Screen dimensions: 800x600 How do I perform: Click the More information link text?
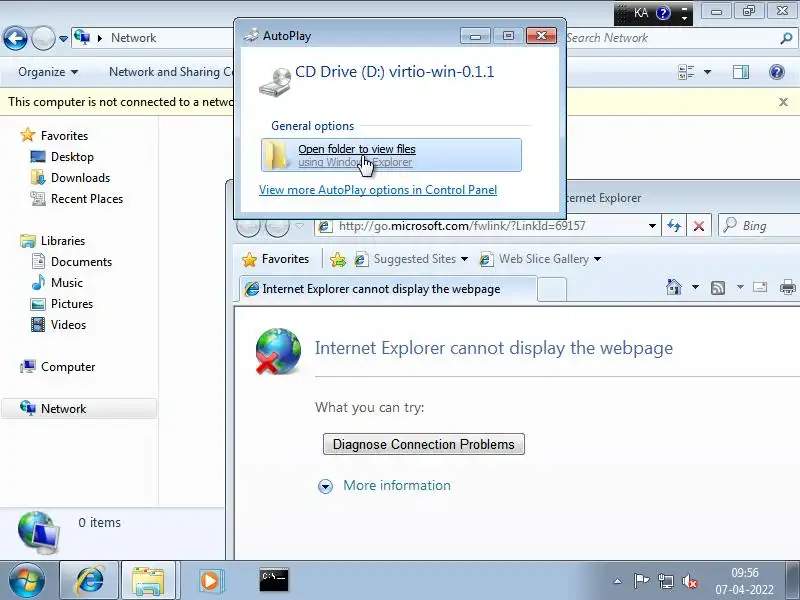(x=396, y=485)
